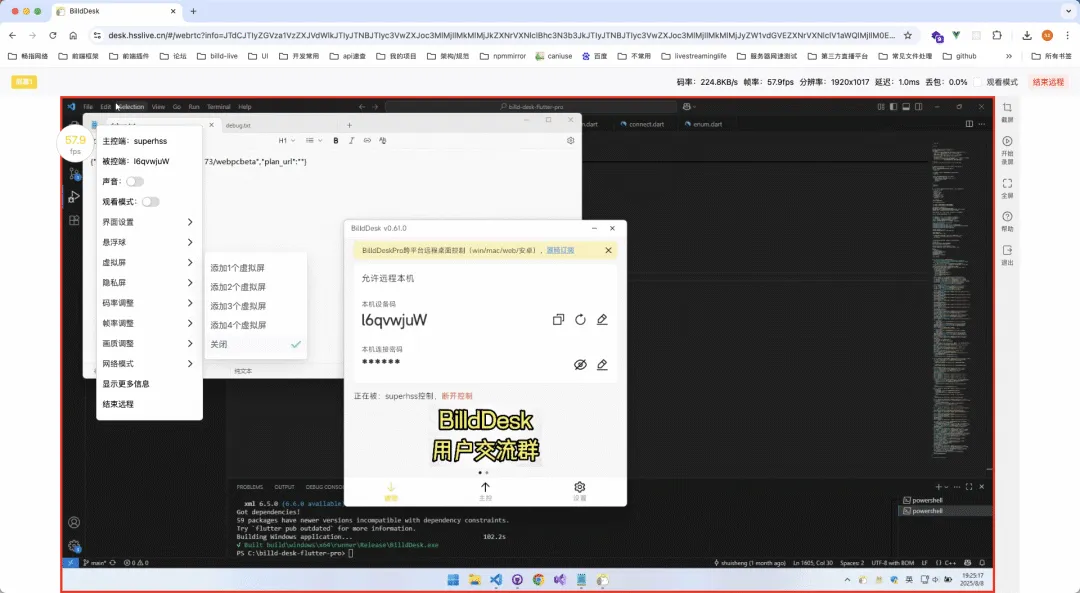Screen dimensions: 1080x593
Task: Click the Windows Start button on the remote taskbar
Action: [453, 580]
